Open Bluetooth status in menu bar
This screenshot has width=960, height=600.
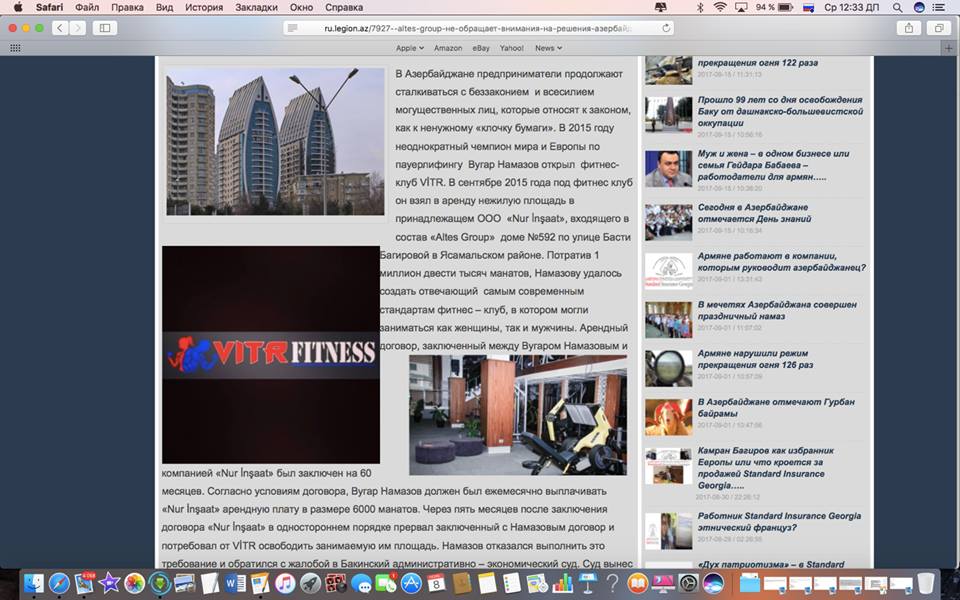click(x=700, y=7)
